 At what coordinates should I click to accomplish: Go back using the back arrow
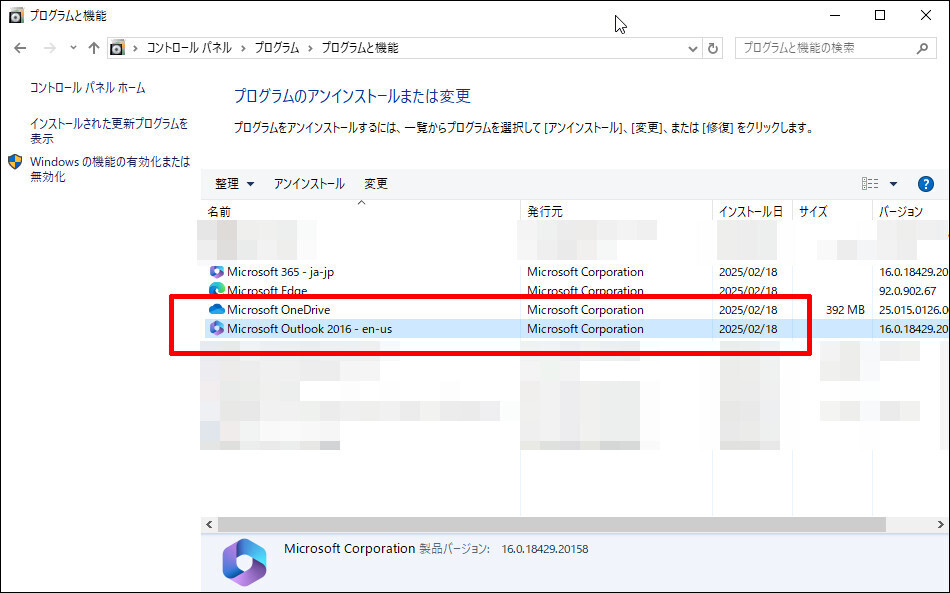click(x=20, y=48)
